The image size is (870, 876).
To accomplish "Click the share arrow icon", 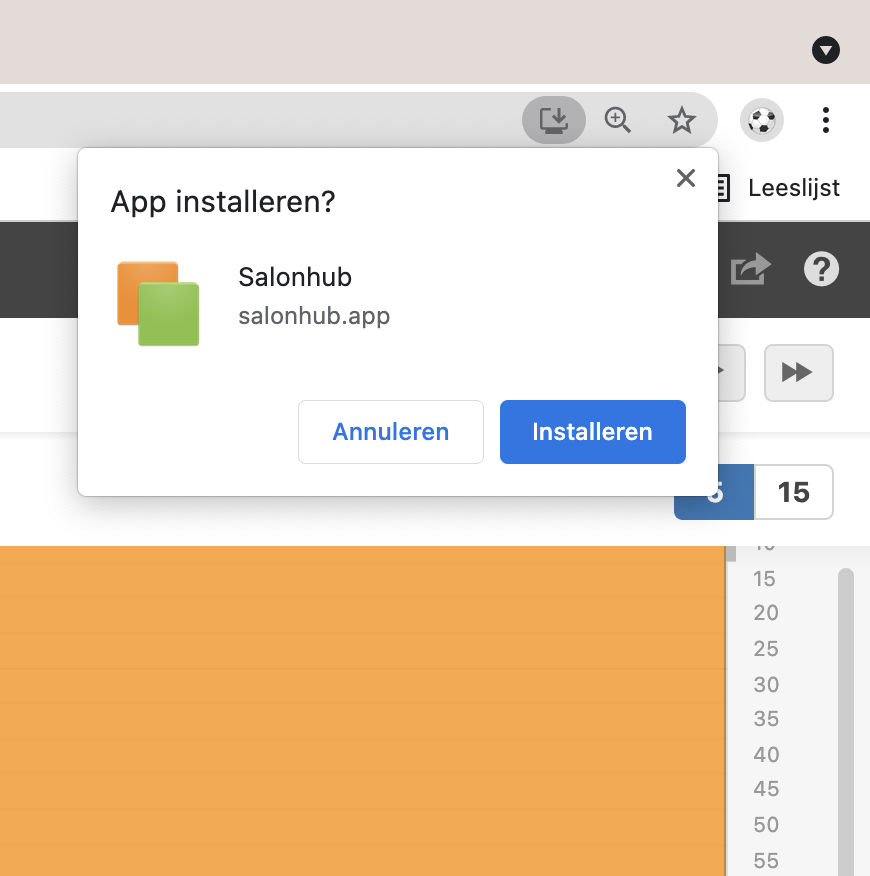I will 751,269.
